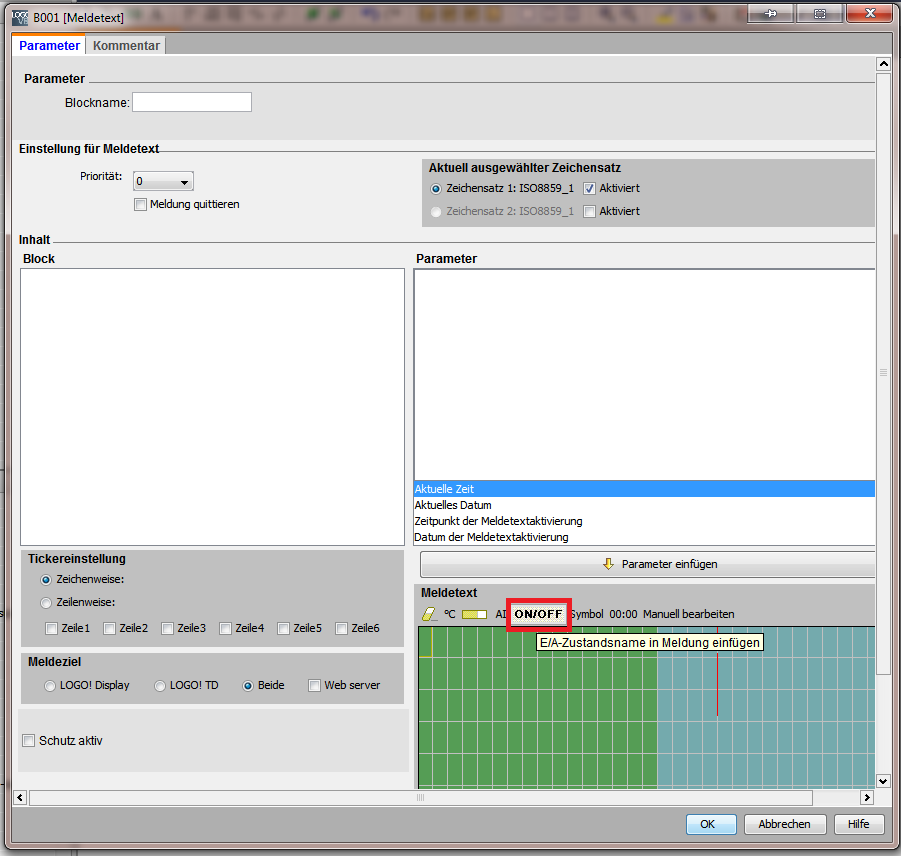This screenshot has height=856, width=901.
Task: Enable the Meldung quittieren checkbox
Action: (x=141, y=205)
